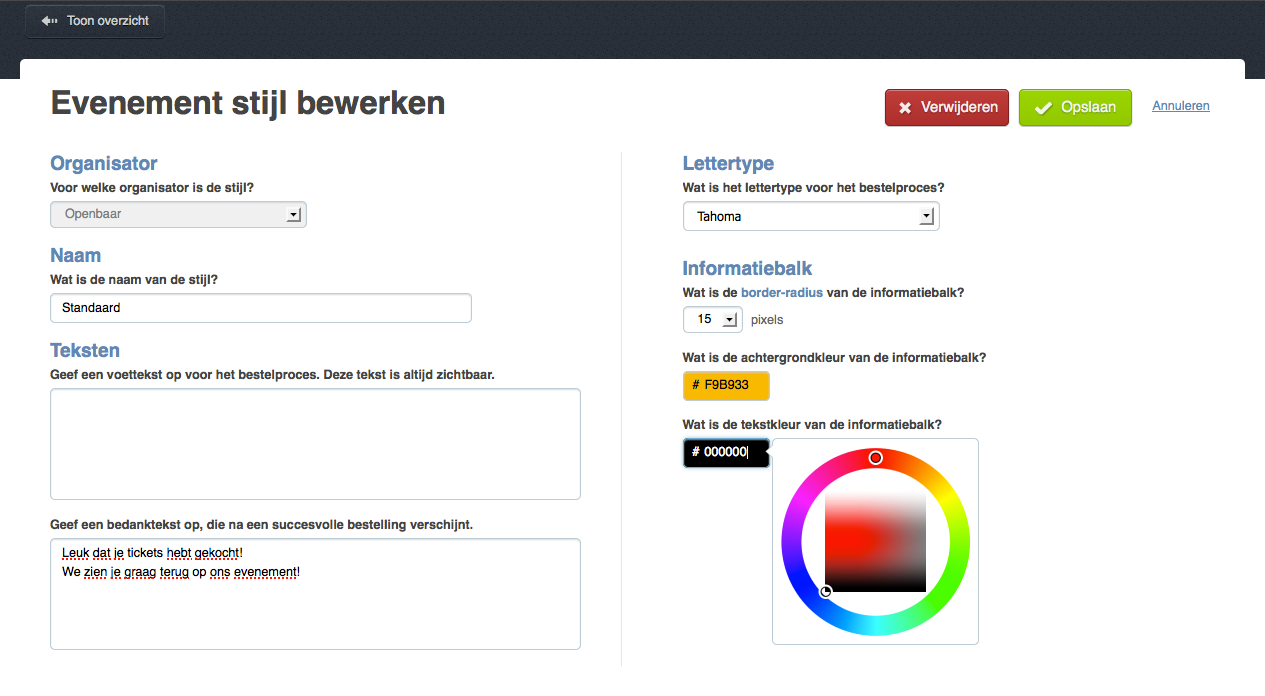The image size is (1265, 696).
Task: Click the bedanktekst text area
Action: pos(315,594)
